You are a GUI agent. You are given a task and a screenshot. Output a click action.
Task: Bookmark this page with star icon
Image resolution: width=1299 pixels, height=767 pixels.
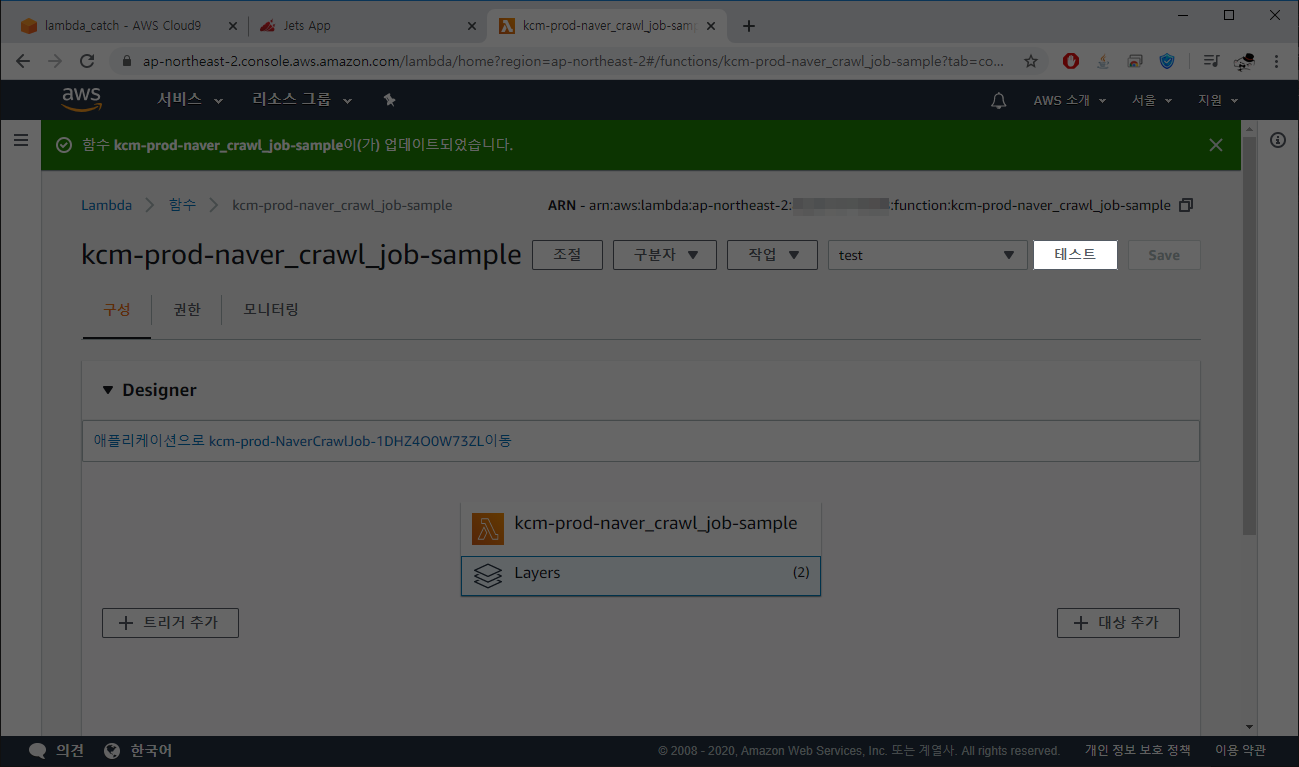pos(1031,61)
